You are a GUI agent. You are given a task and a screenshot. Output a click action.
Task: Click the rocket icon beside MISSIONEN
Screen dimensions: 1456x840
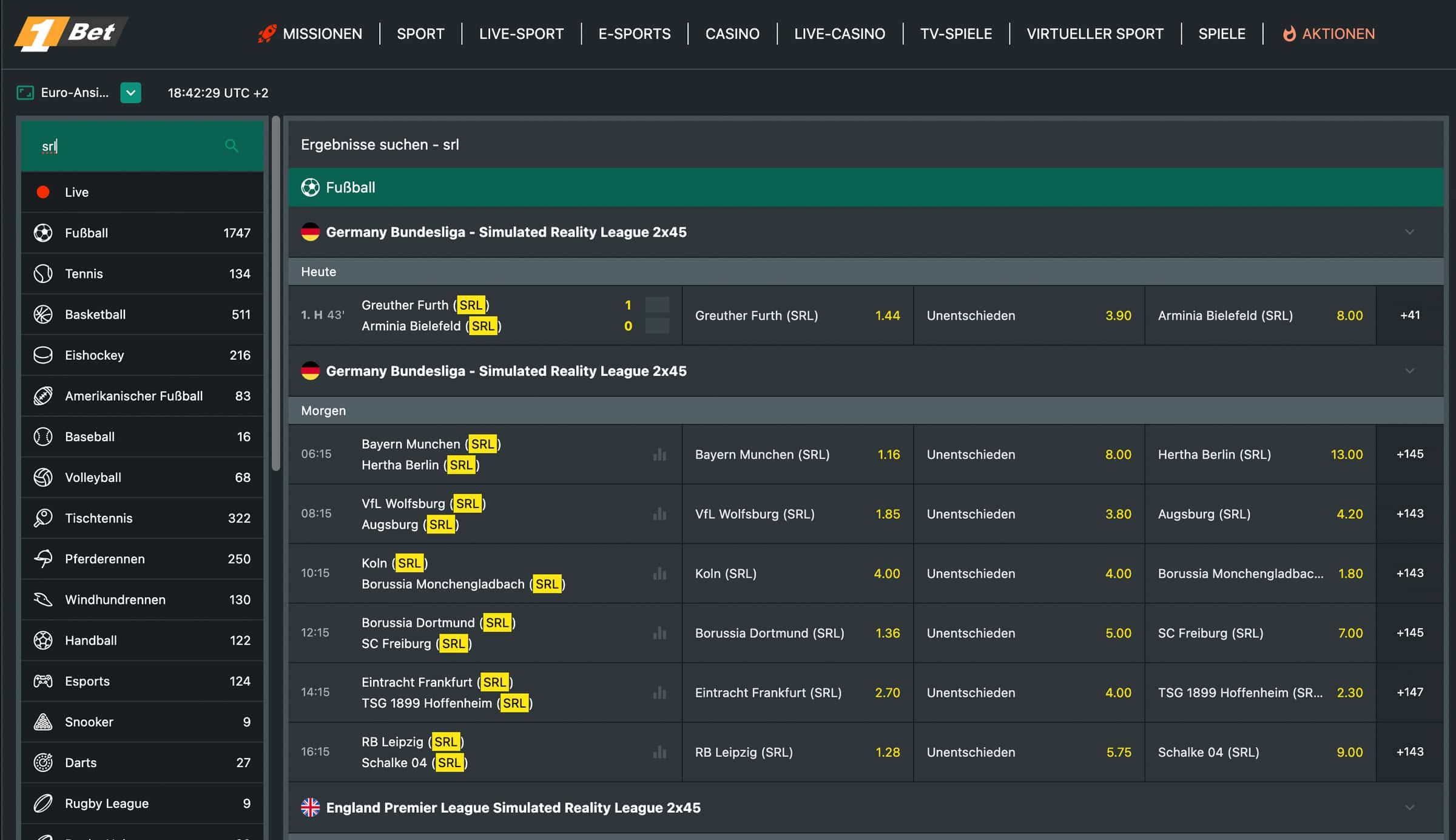pyautogui.click(x=266, y=33)
